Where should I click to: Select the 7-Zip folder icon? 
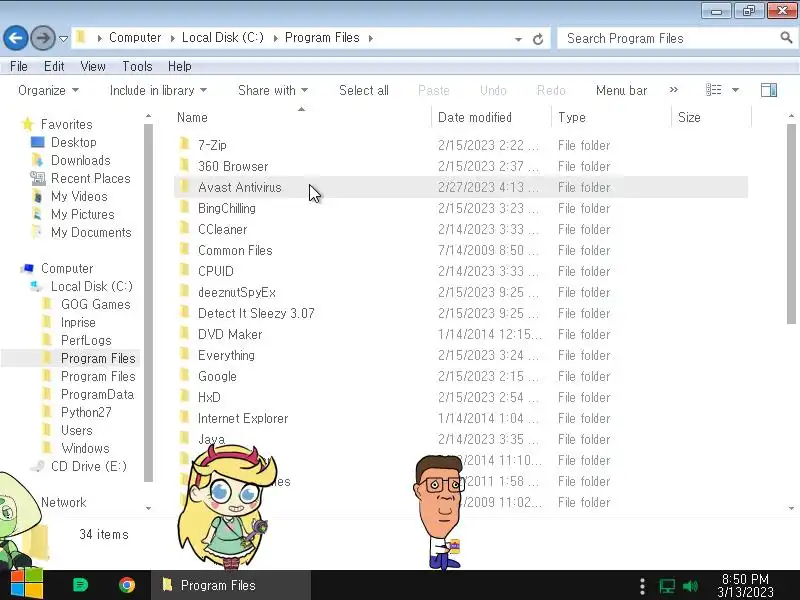pyautogui.click(x=185, y=144)
